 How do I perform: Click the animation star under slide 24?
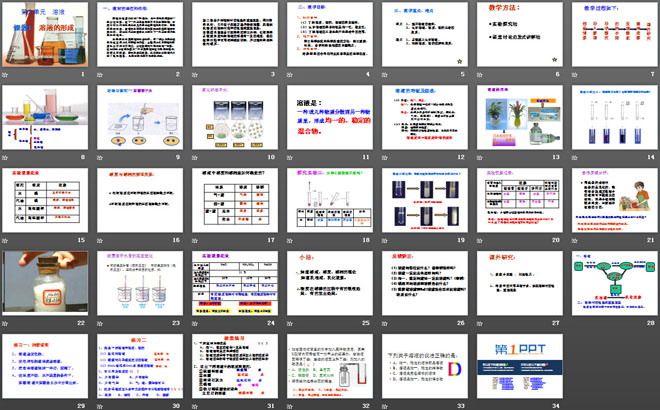[x=194, y=323]
